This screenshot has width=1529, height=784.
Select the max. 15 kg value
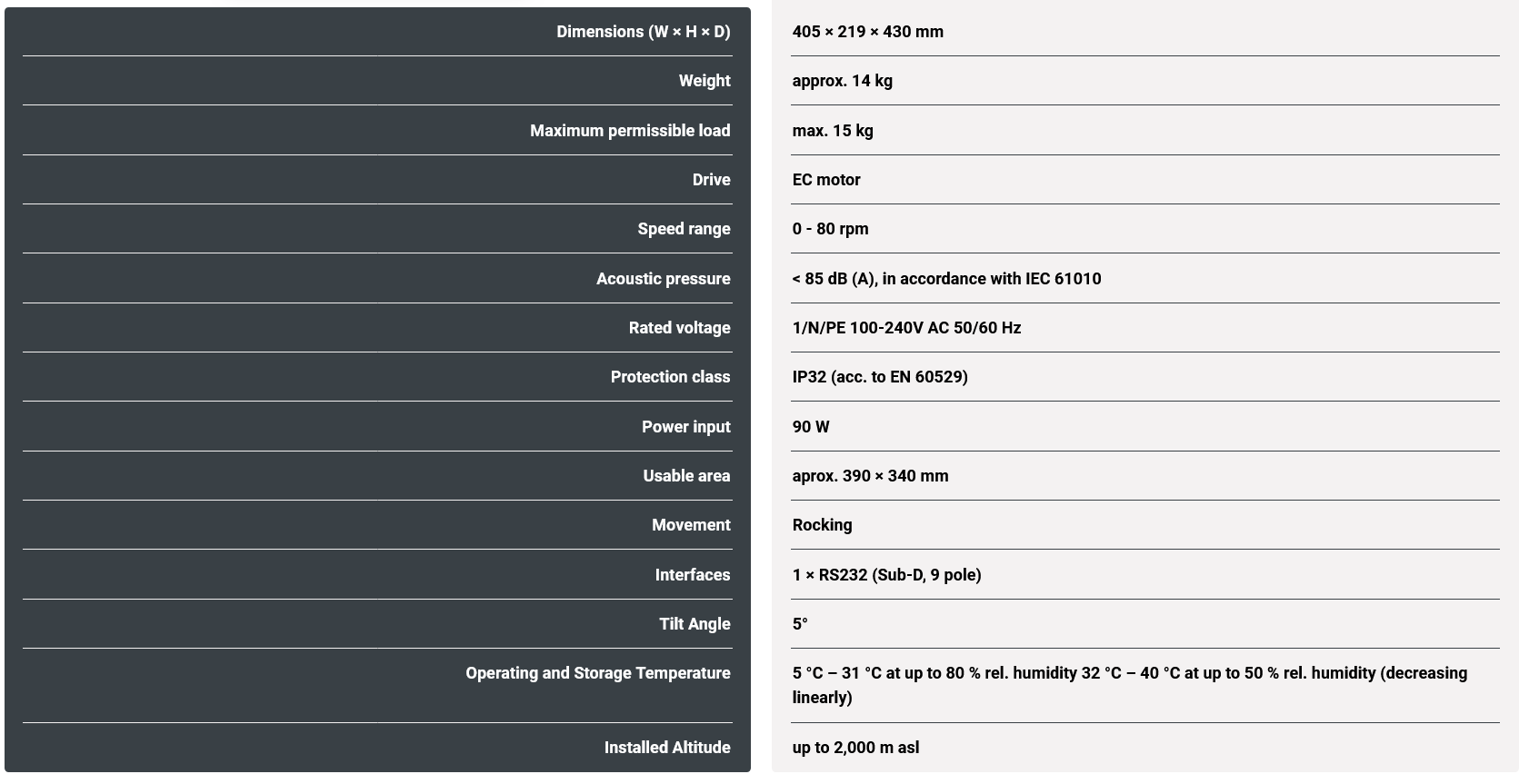click(x=832, y=131)
